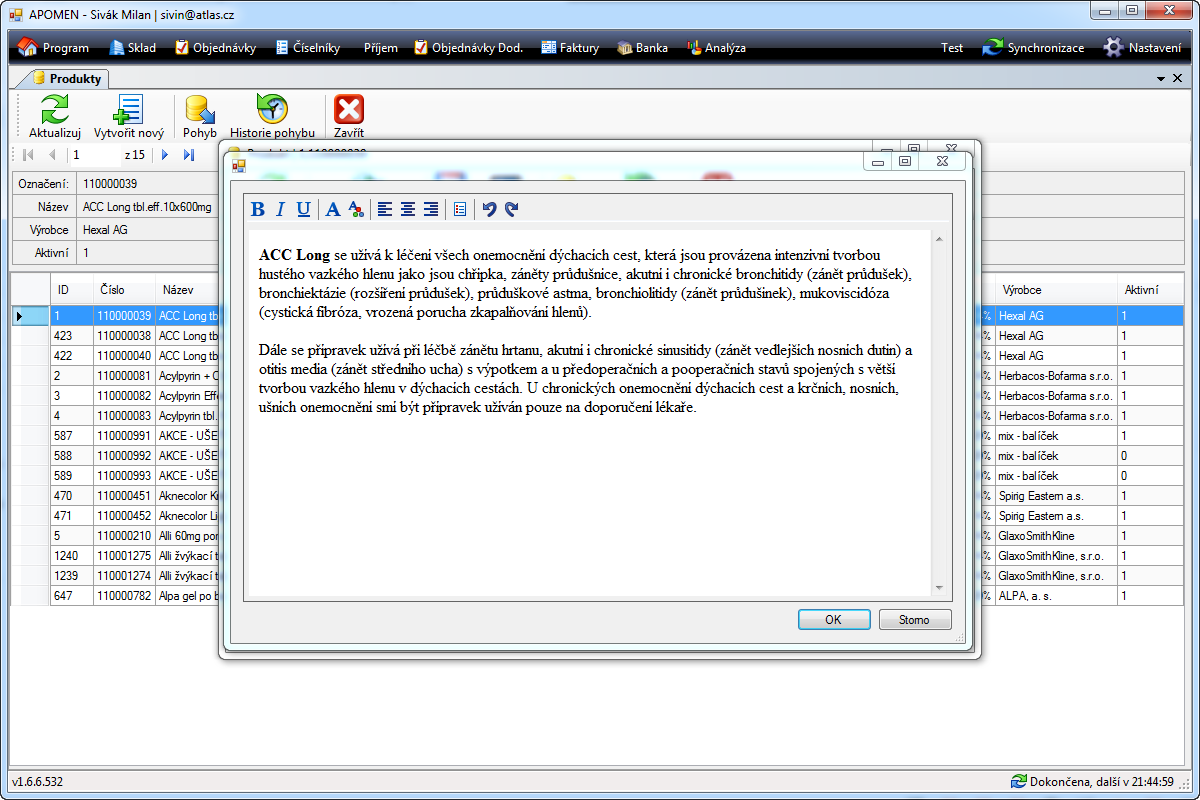1200x800 pixels.
Task: Sort table by Výrobce column header
Action: 1055,290
